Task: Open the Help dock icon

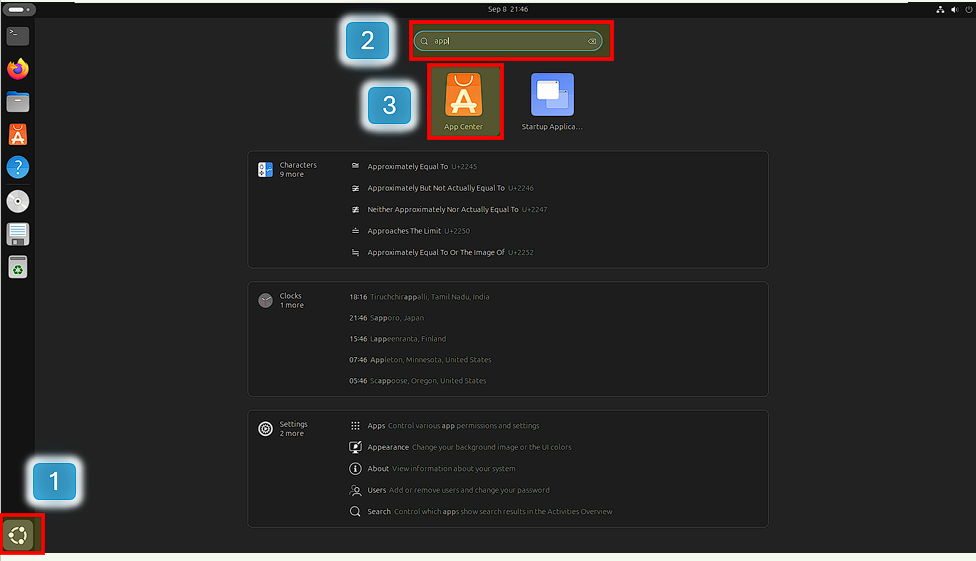Action: 17,167
